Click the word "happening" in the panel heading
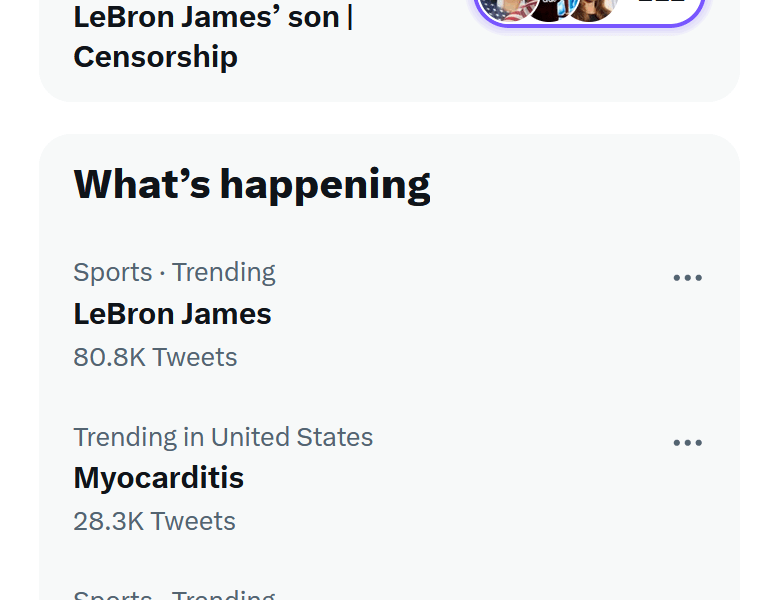The height and width of the screenshot is (600, 774). point(325,184)
